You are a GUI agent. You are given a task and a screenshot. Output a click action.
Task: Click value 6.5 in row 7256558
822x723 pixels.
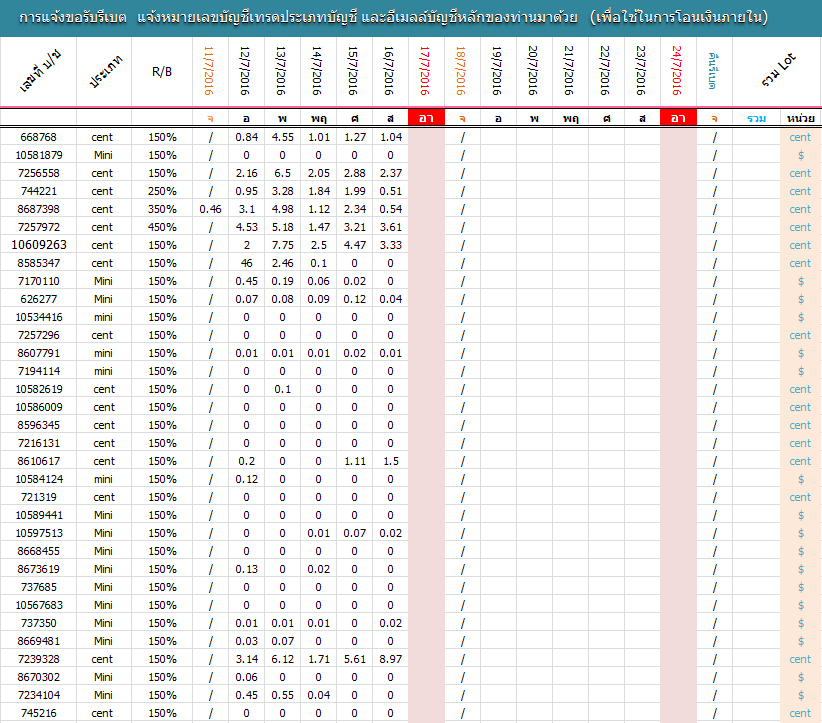click(283, 173)
